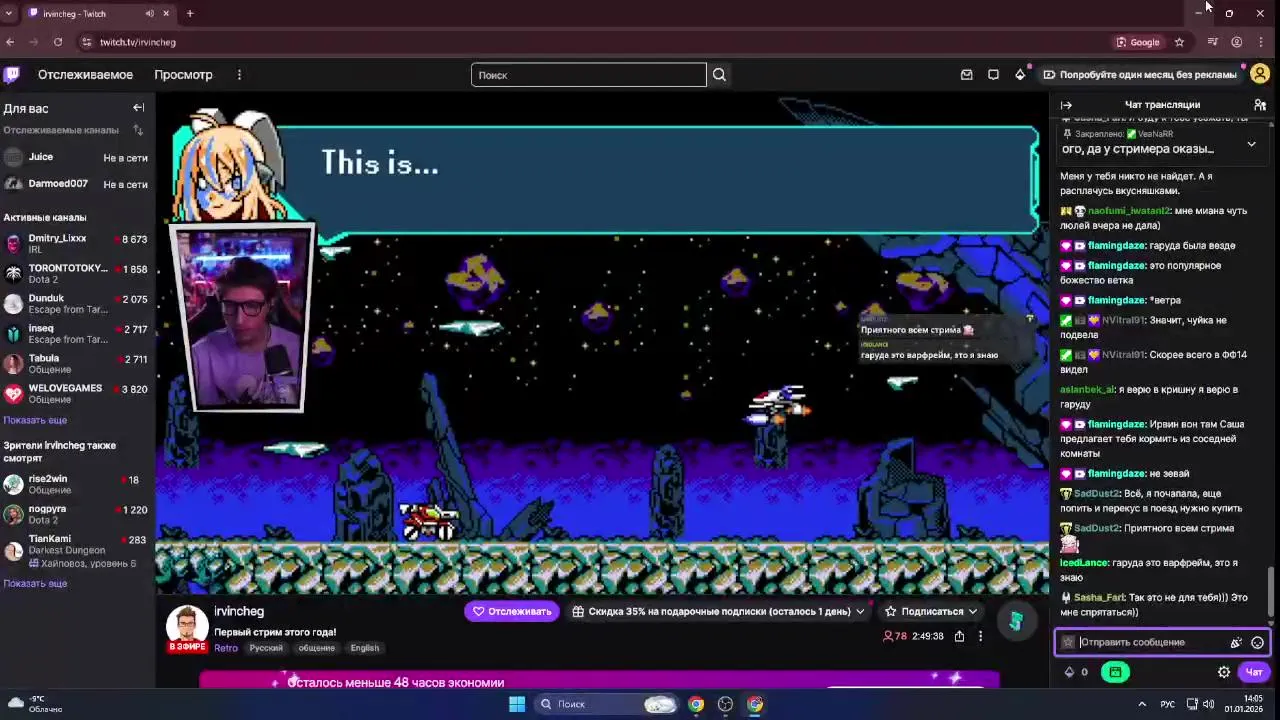The width and height of the screenshot is (1280, 720).
Task: Open stream options three-dot menu
Action: click(980, 636)
